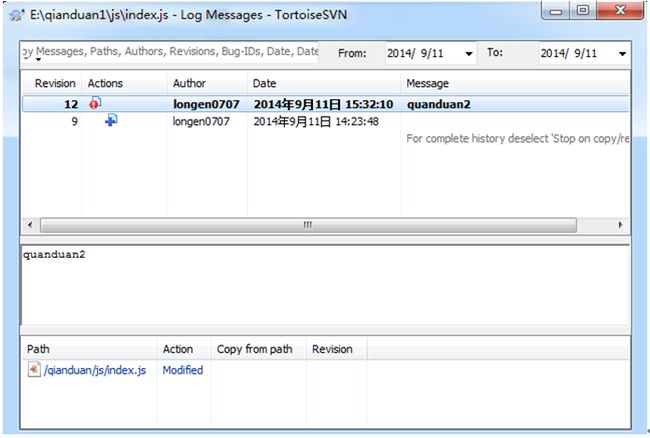Click the Modified action text
Image resolution: width=650 pixels, height=438 pixels.
pos(183,370)
